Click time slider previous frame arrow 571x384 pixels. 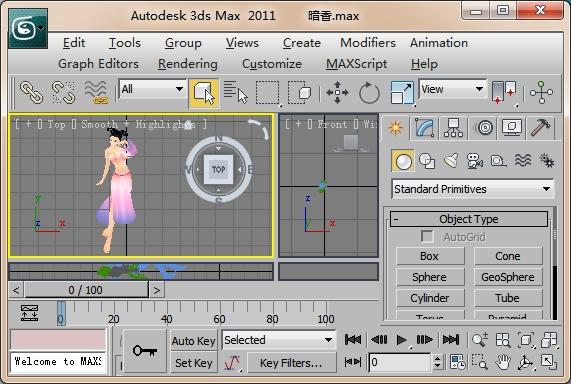(16, 290)
